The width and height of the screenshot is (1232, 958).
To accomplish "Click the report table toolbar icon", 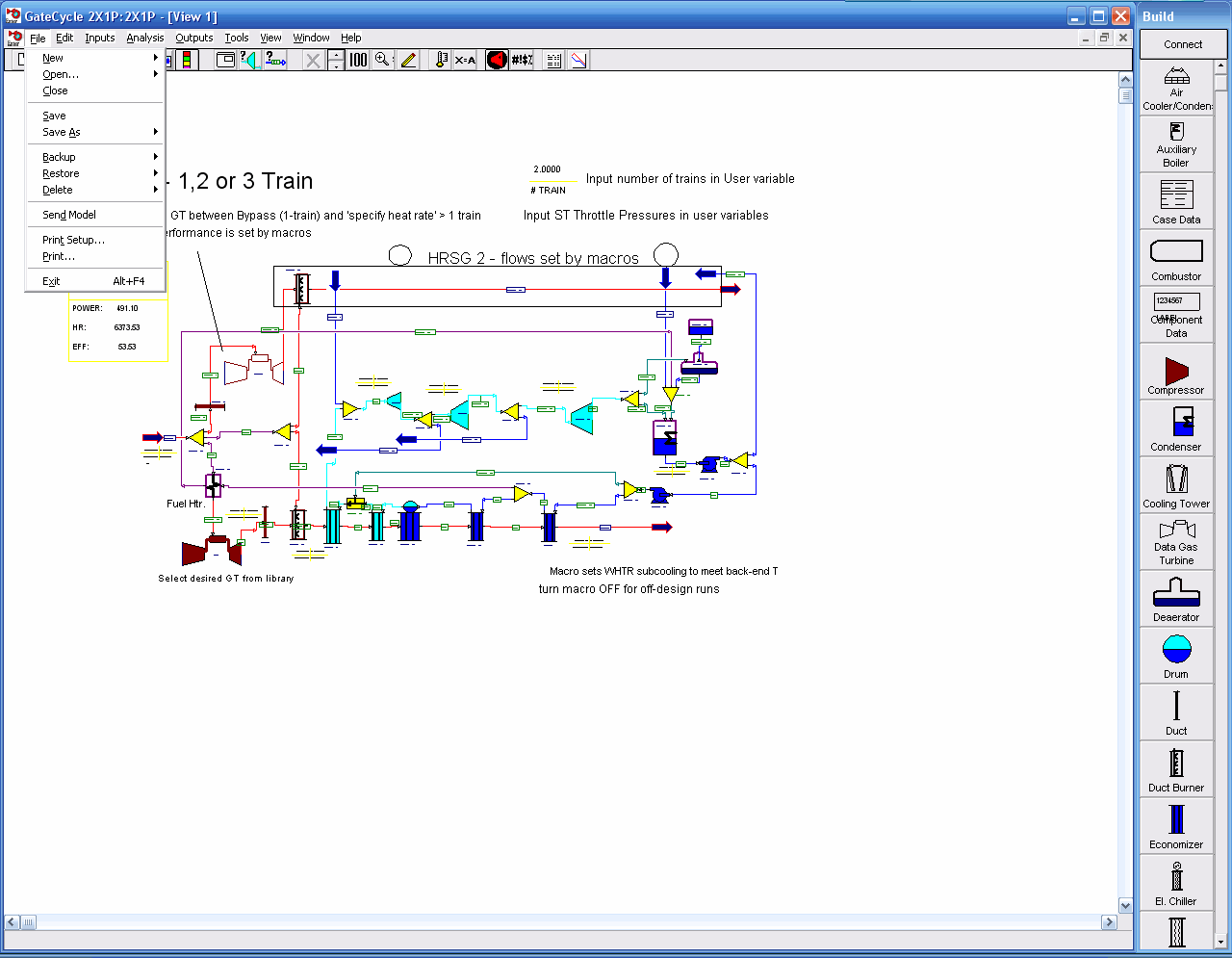I will (553, 60).
